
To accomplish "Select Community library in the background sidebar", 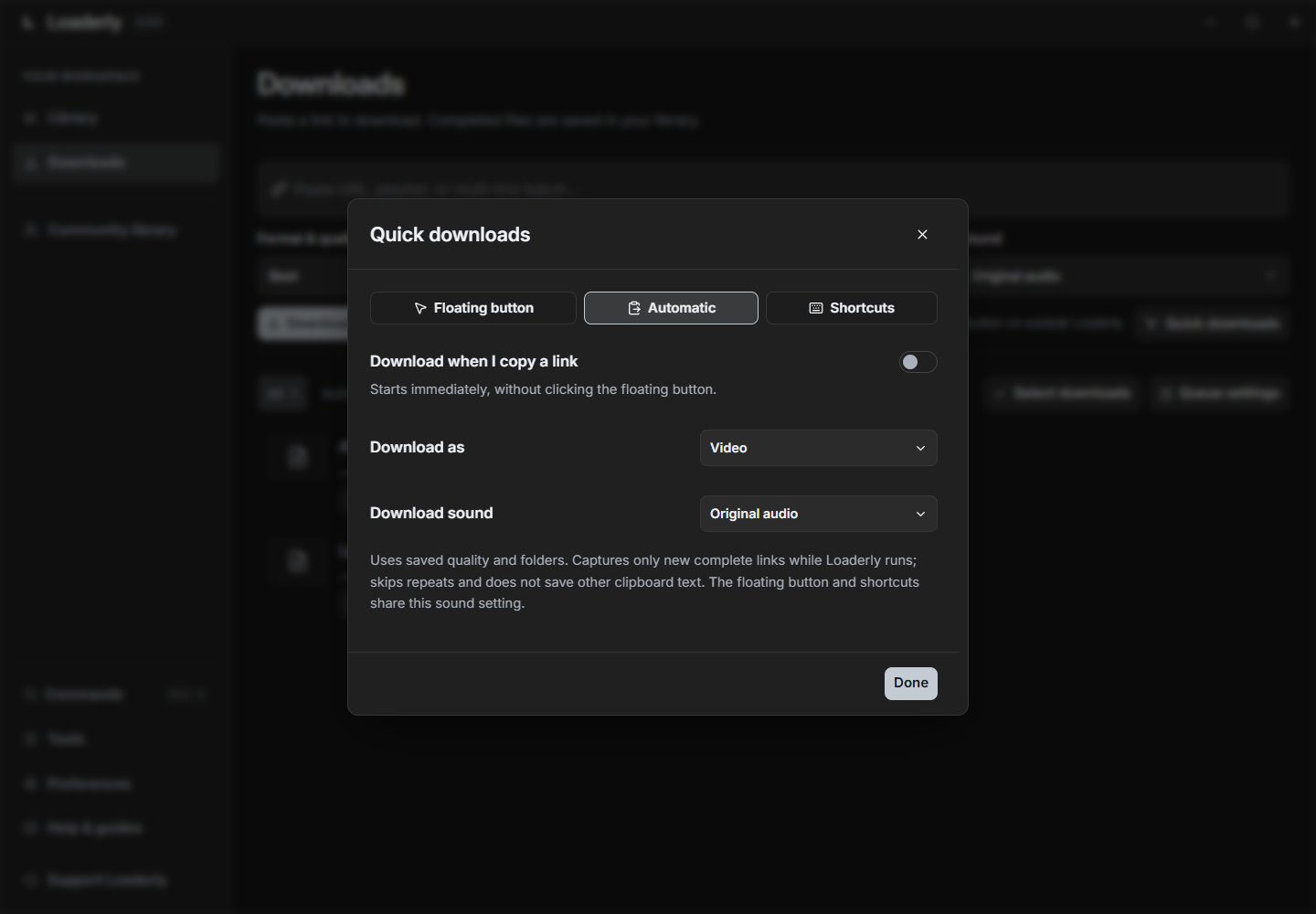I will tap(117, 229).
